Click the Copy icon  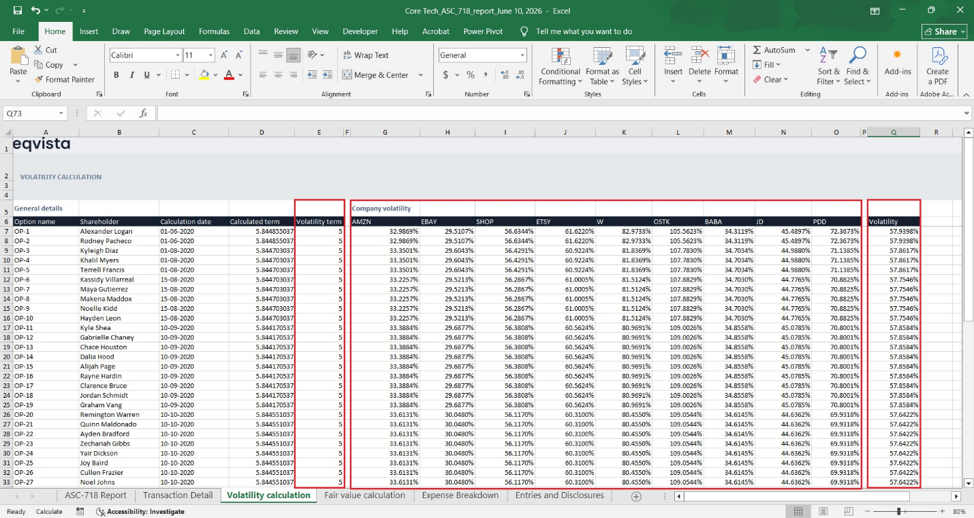pyautogui.click(x=39, y=65)
